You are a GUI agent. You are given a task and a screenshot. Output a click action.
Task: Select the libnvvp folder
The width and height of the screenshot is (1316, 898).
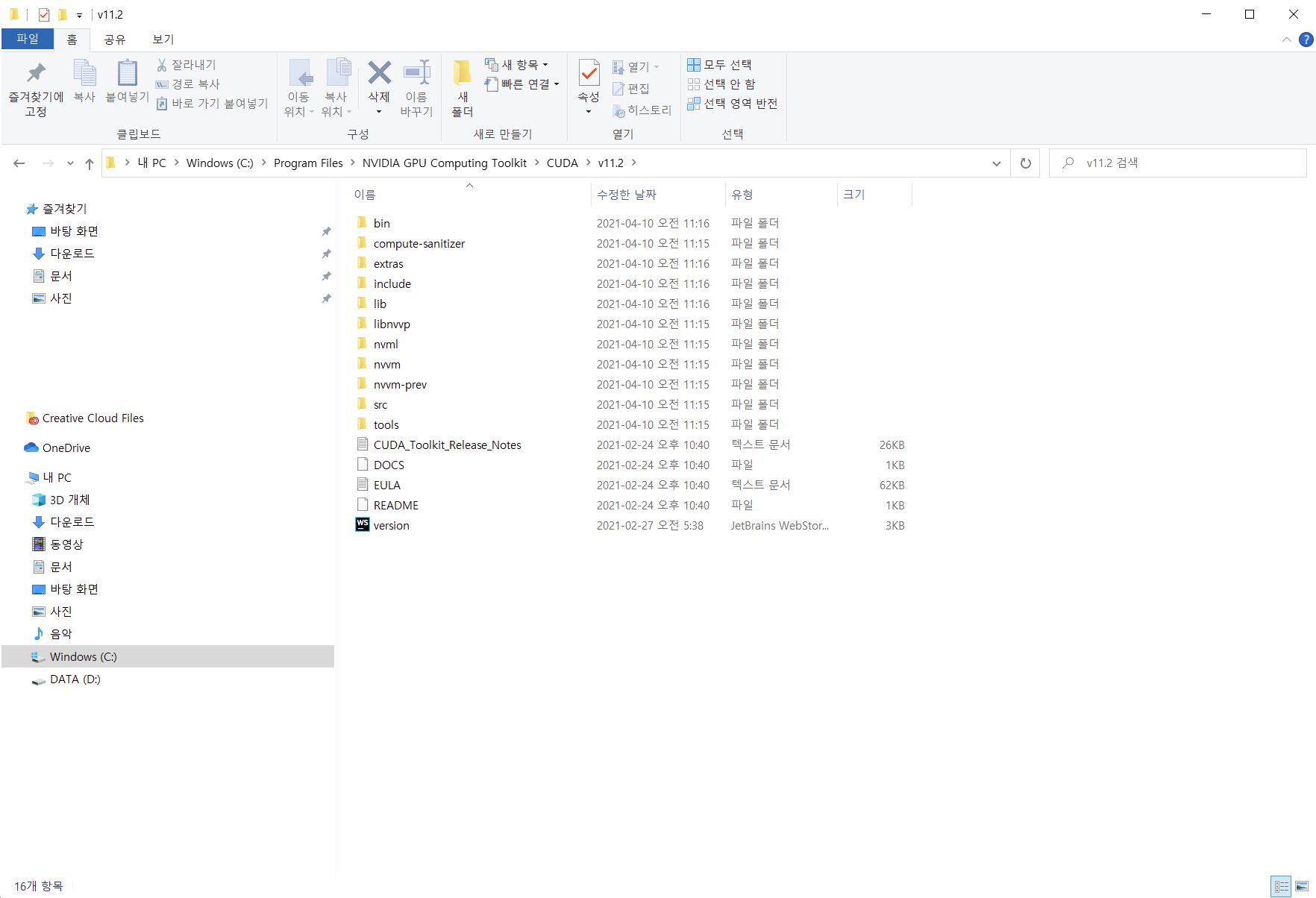pyautogui.click(x=392, y=324)
